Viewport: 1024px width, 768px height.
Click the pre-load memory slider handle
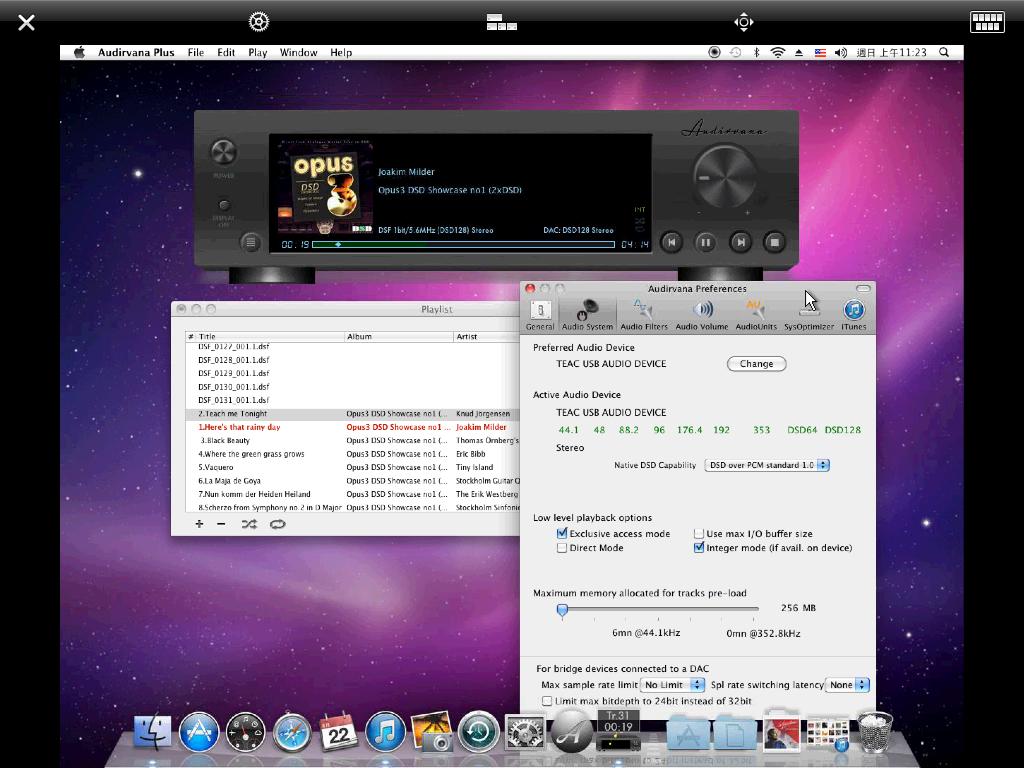[x=562, y=610]
